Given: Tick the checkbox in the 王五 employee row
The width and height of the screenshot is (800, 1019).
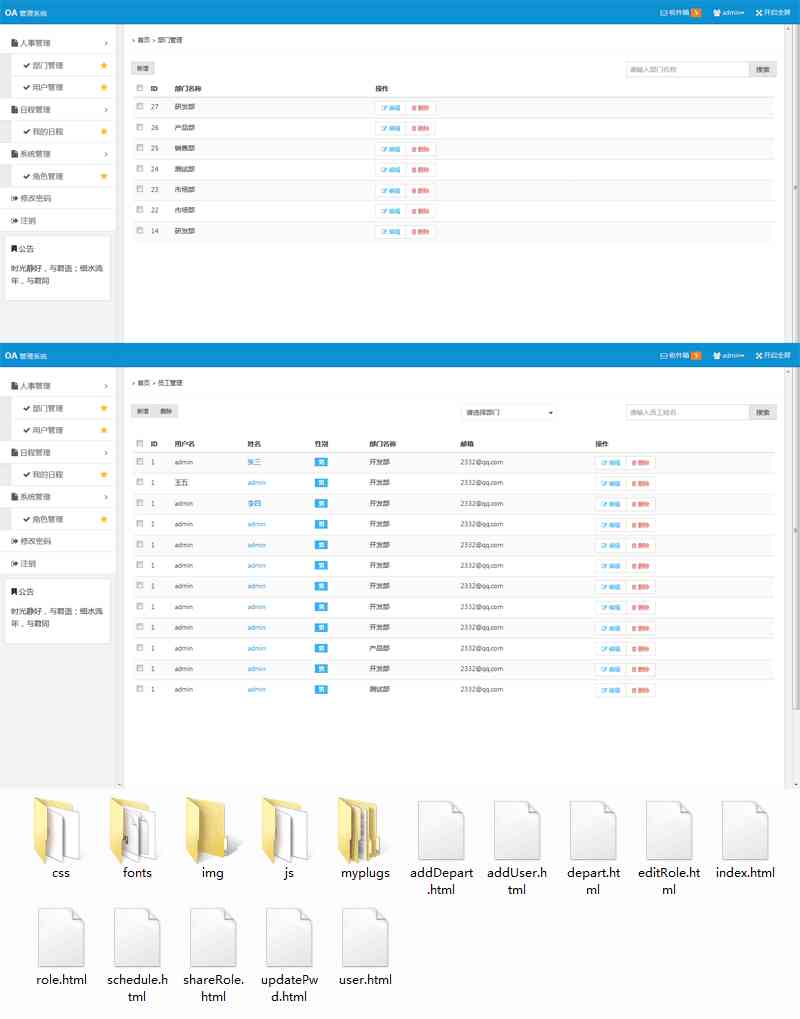Looking at the screenshot, I should (140, 482).
